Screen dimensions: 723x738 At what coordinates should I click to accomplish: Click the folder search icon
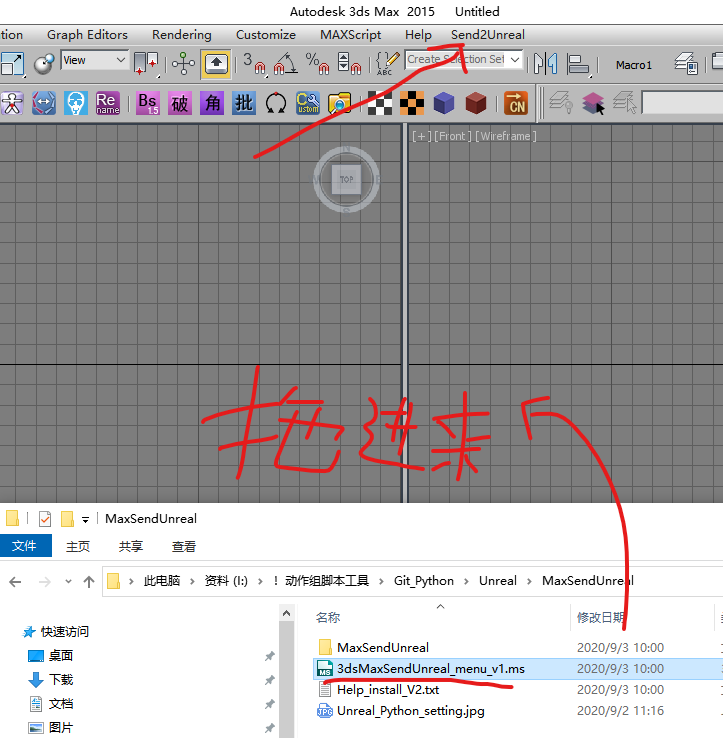(x=340, y=103)
